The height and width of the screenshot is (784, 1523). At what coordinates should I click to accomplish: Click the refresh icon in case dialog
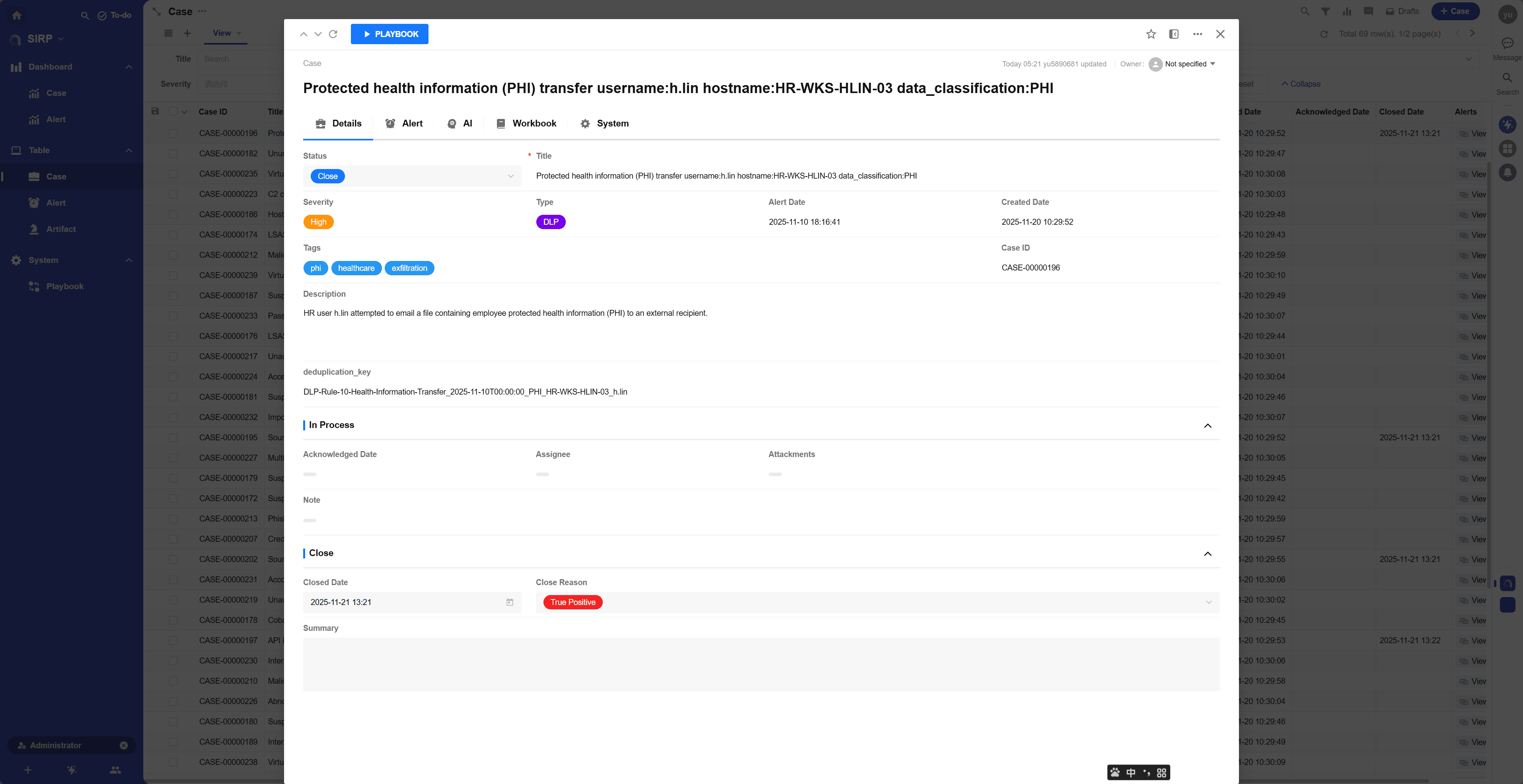(333, 34)
